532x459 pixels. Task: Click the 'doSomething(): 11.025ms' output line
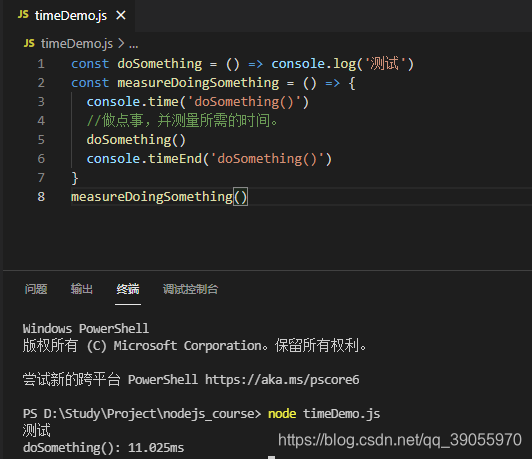click(103, 448)
